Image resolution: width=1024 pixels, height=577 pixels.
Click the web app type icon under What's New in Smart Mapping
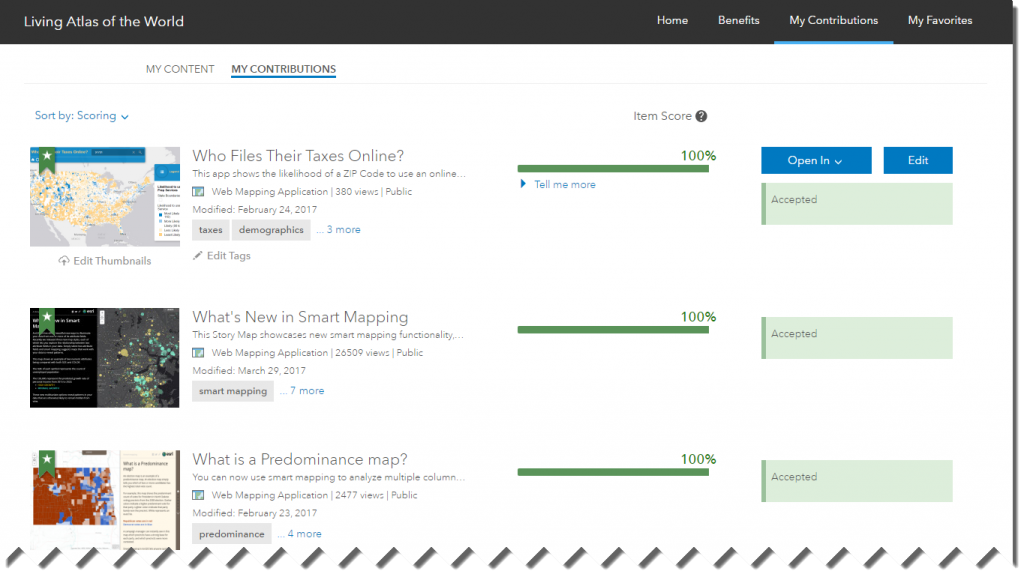tap(198, 352)
